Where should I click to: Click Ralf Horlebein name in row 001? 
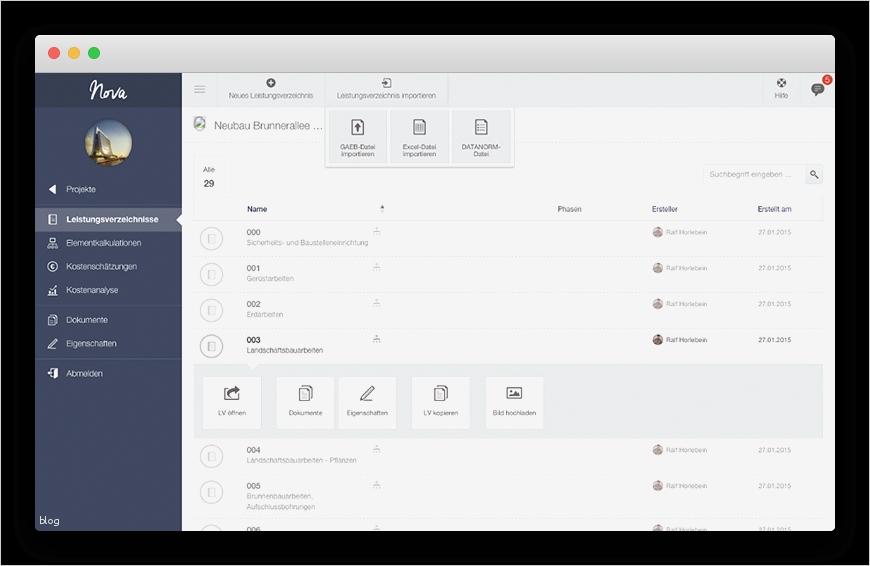(x=686, y=268)
